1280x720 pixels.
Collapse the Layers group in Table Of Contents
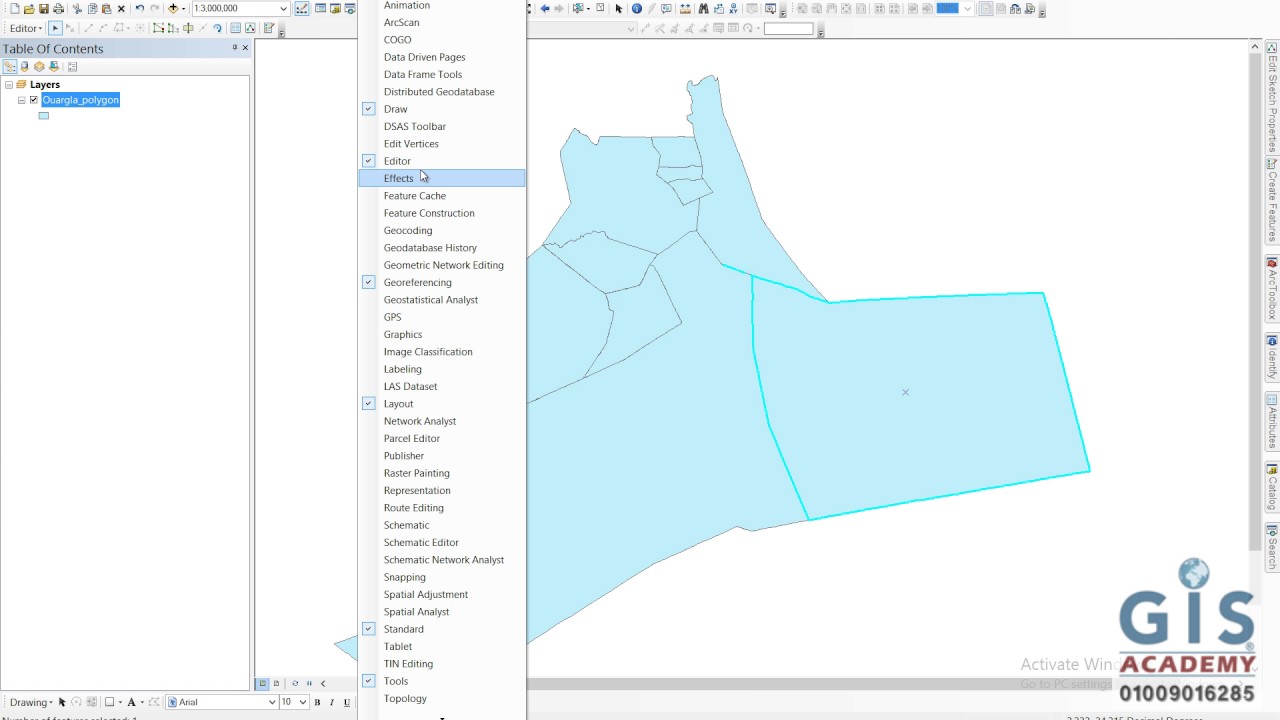[x=9, y=85]
